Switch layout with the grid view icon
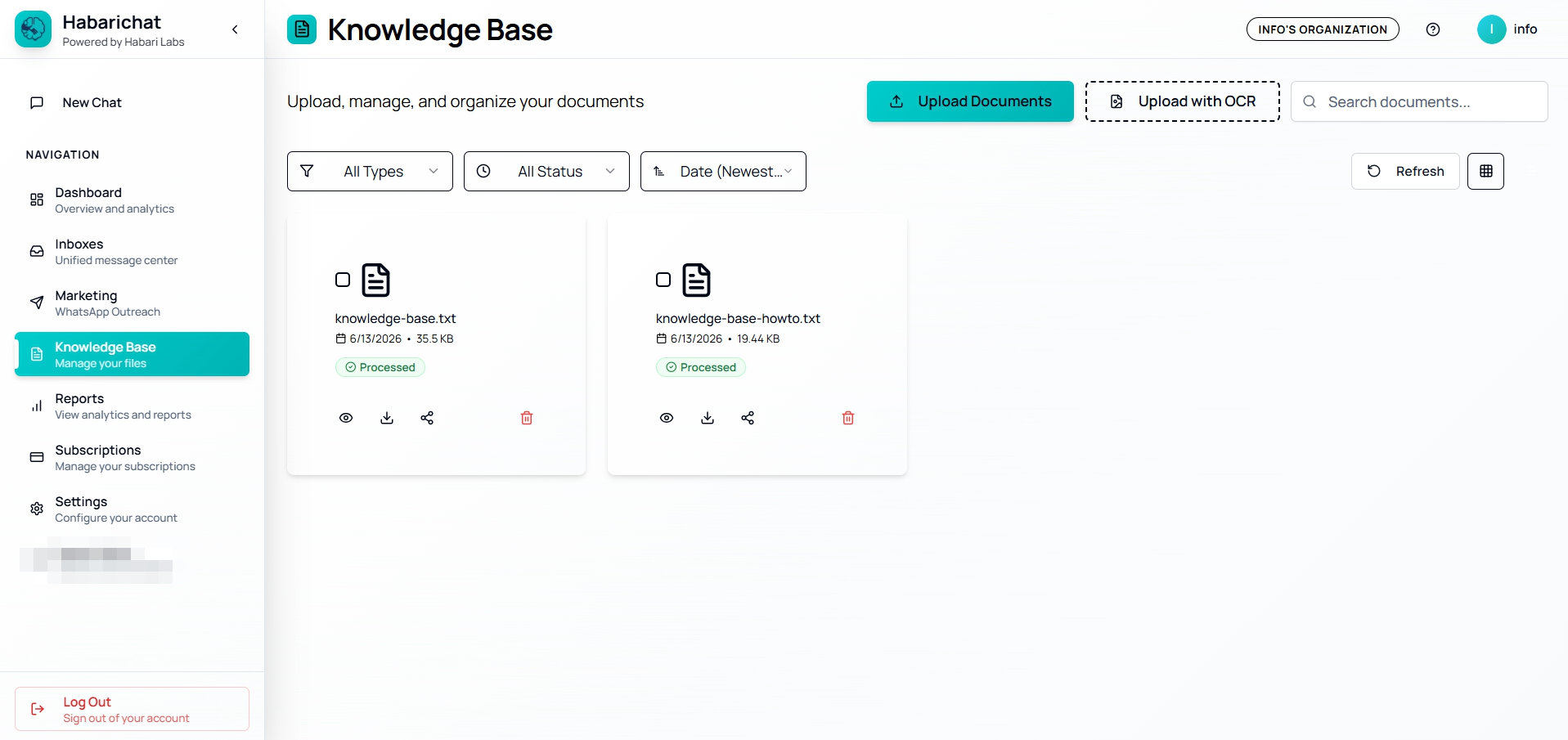 [1485, 171]
